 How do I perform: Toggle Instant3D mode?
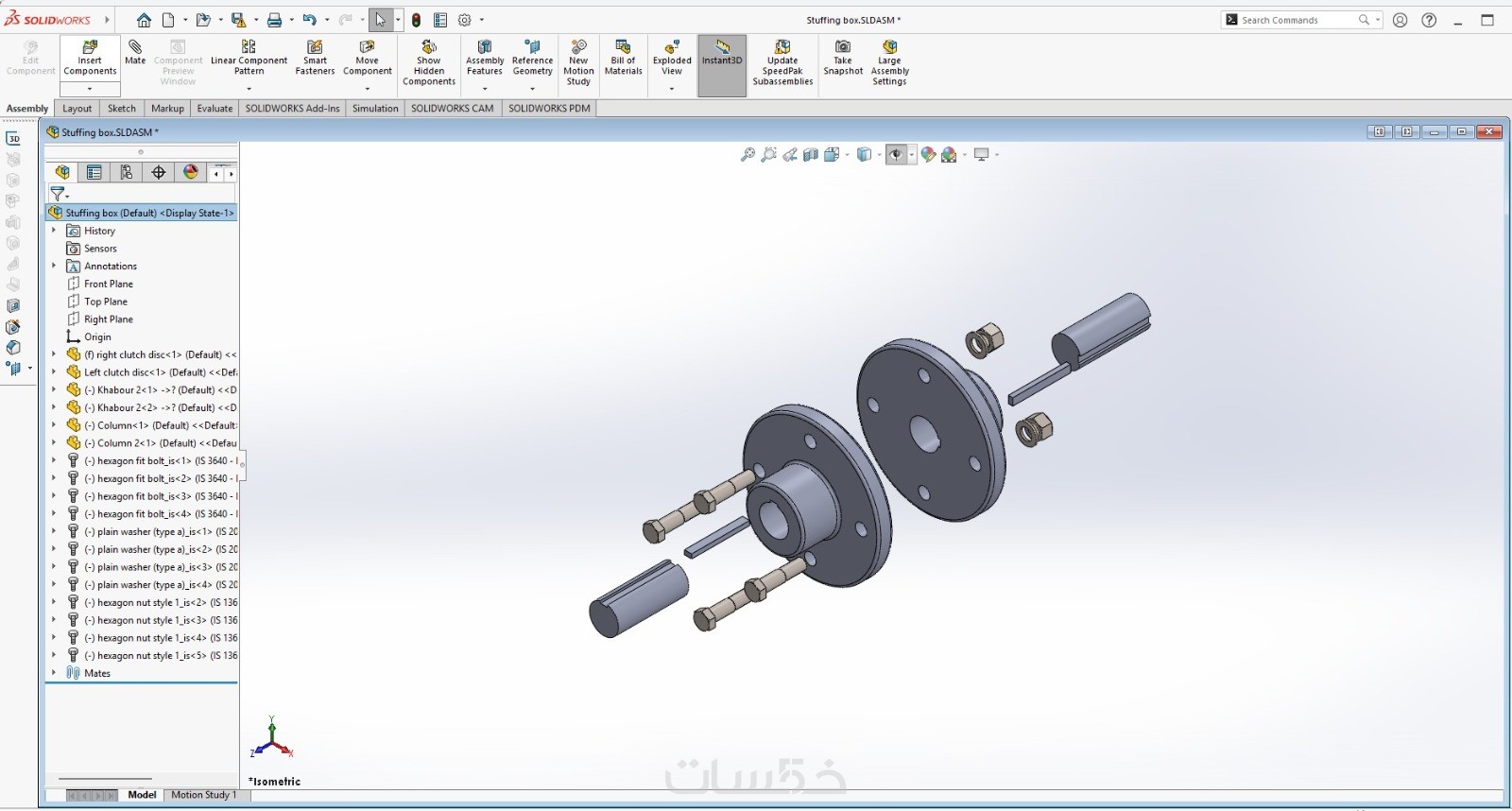[722, 66]
